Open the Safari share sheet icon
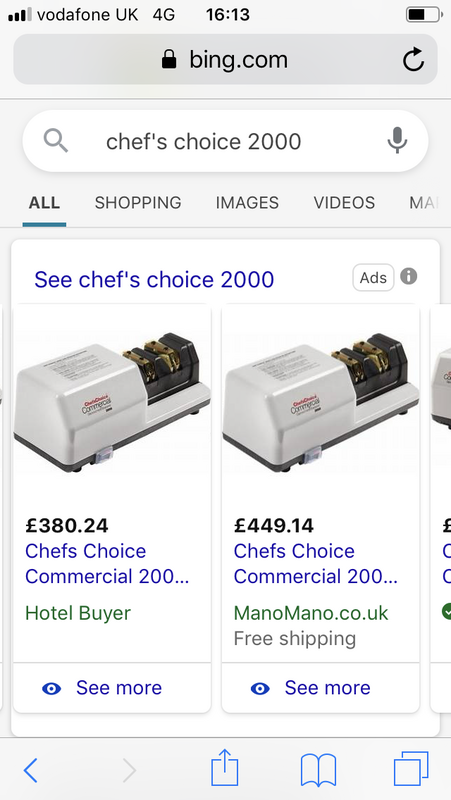451x800 pixels. click(225, 767)
